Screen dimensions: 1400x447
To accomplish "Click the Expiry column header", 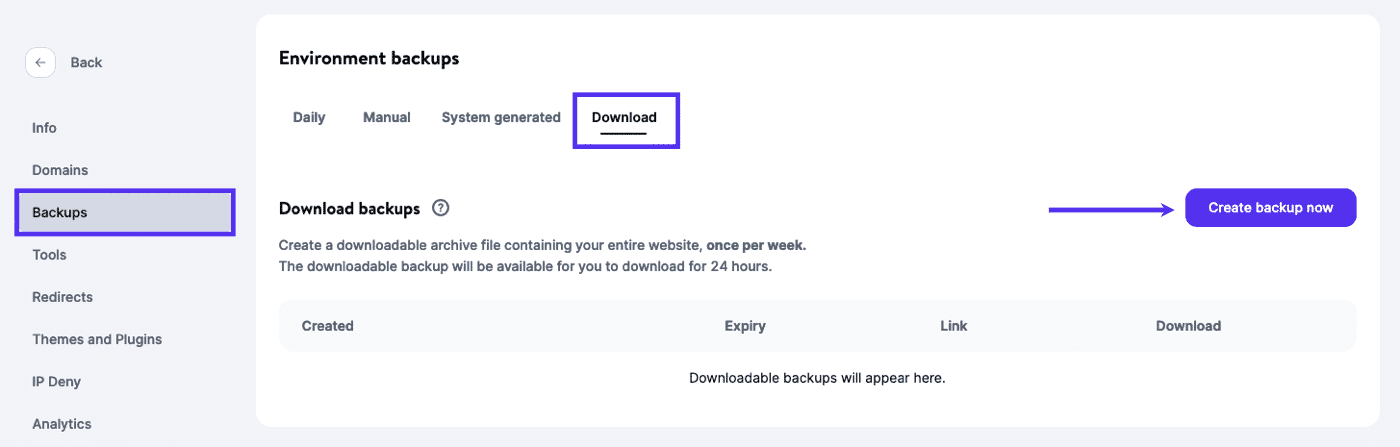I will (745, 326).
